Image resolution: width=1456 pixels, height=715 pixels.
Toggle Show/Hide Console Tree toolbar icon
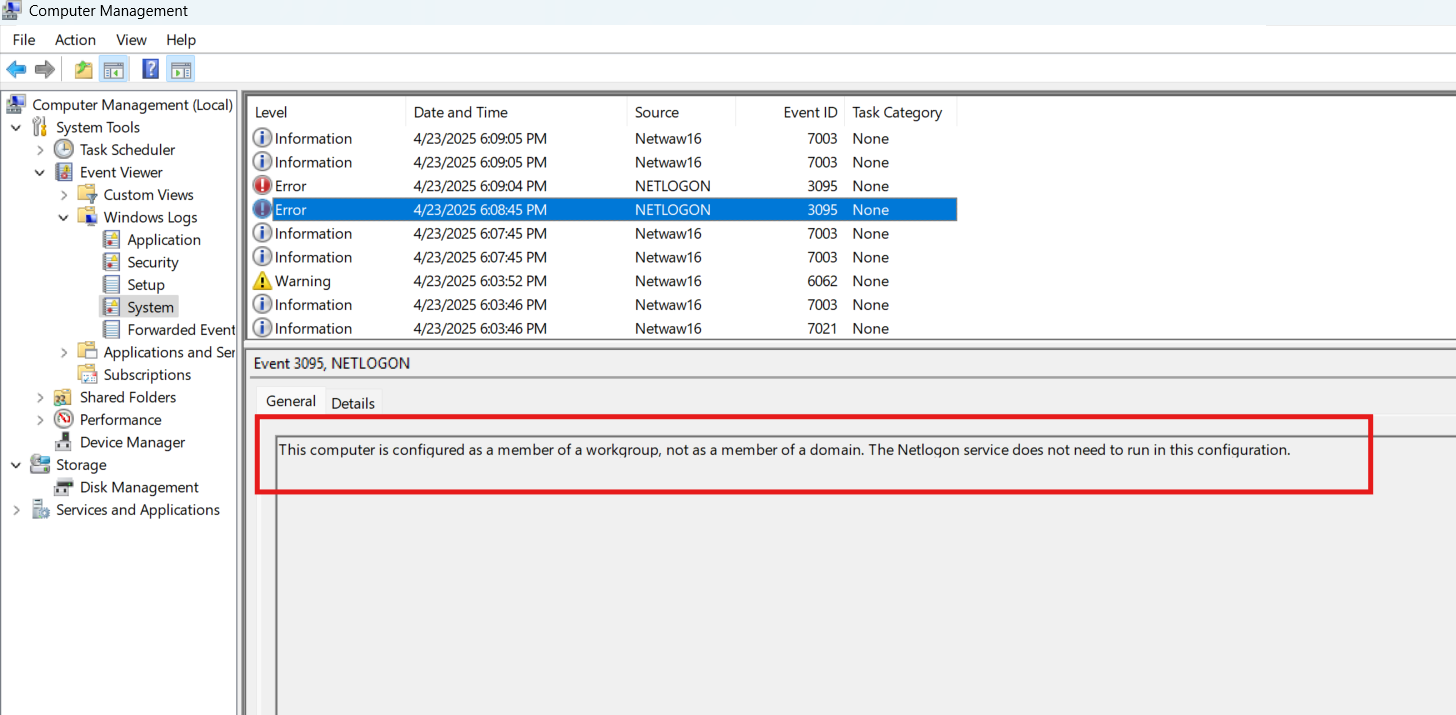click(x=113, y=69)
